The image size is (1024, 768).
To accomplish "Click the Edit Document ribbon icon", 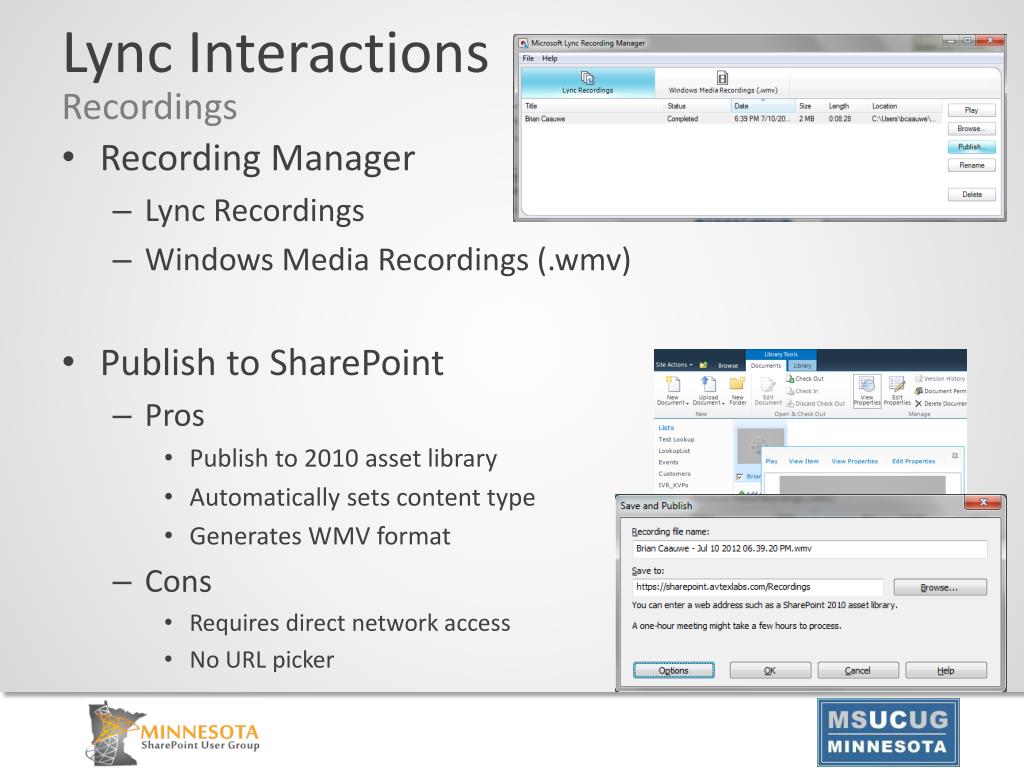I will 768,385.
